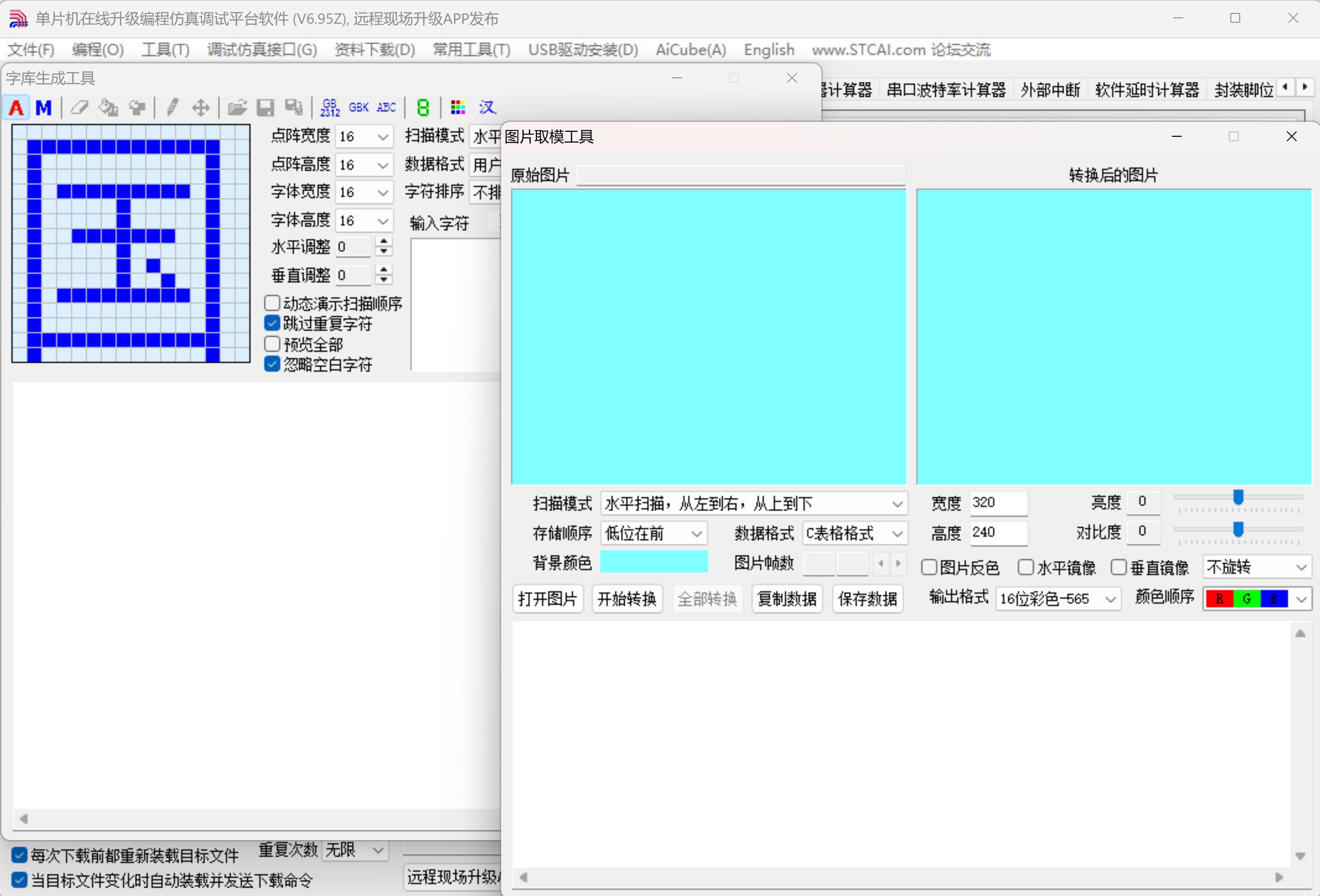Viewport: 1320px width, 896px height.
Task: Open the 编程(O) menu
Action: (x=98, y=50)
